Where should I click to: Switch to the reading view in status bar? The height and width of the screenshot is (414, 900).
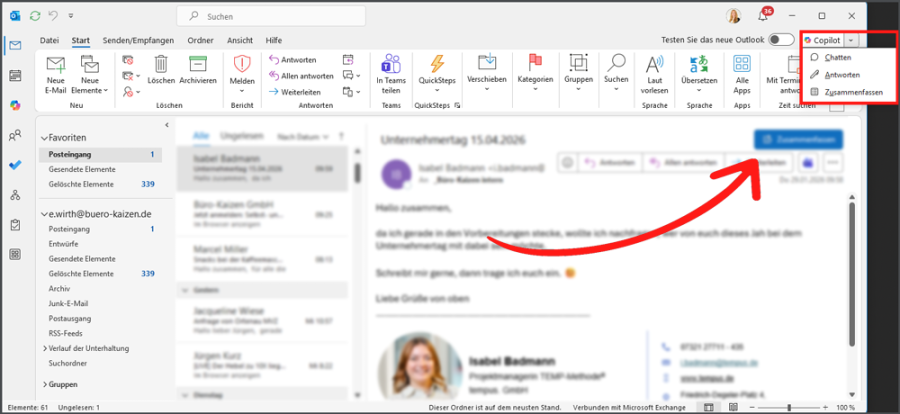(x=733, y=407)
